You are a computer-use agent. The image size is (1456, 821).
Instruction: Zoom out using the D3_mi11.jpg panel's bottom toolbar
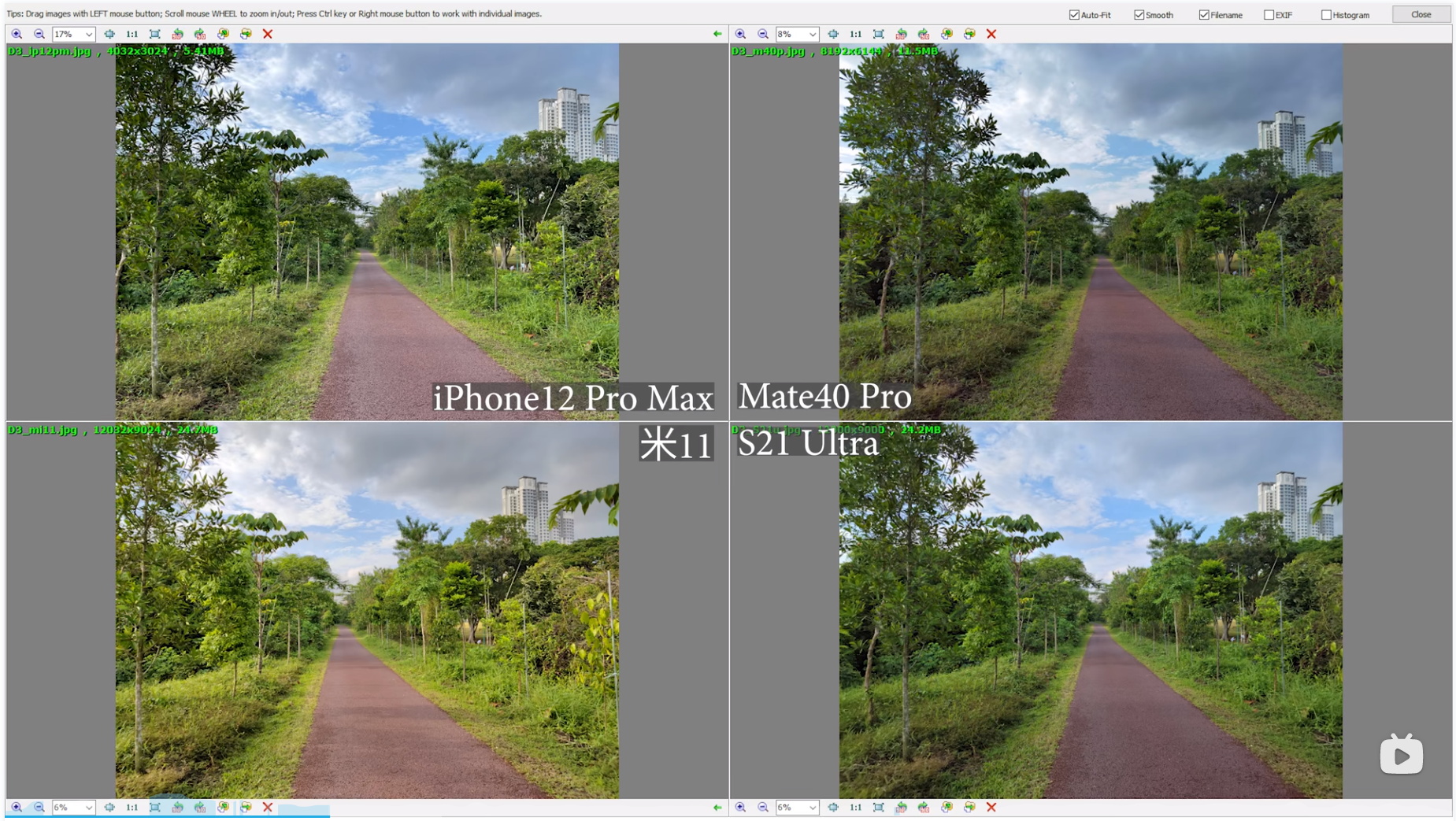pos(39,808)
